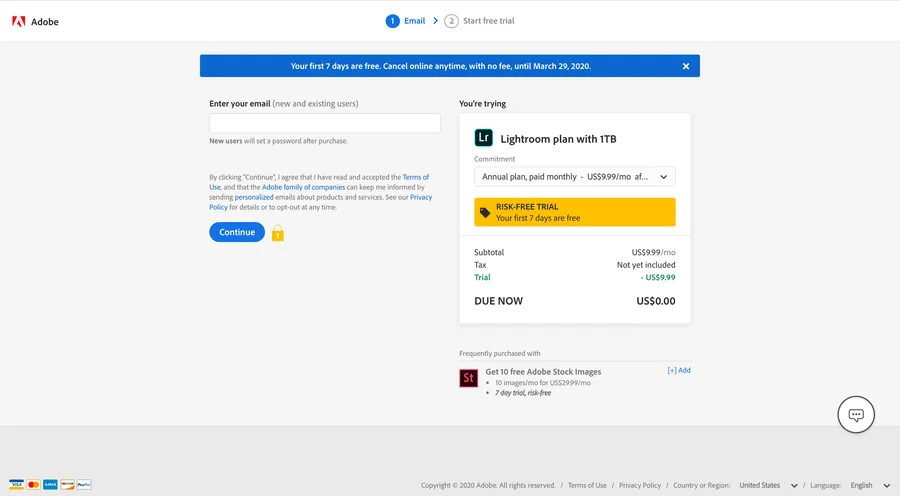This screenshot has height=496, width=900.
Task: Click the Mastercard icon
Action: pyautogui.click(x=33, y=485)
